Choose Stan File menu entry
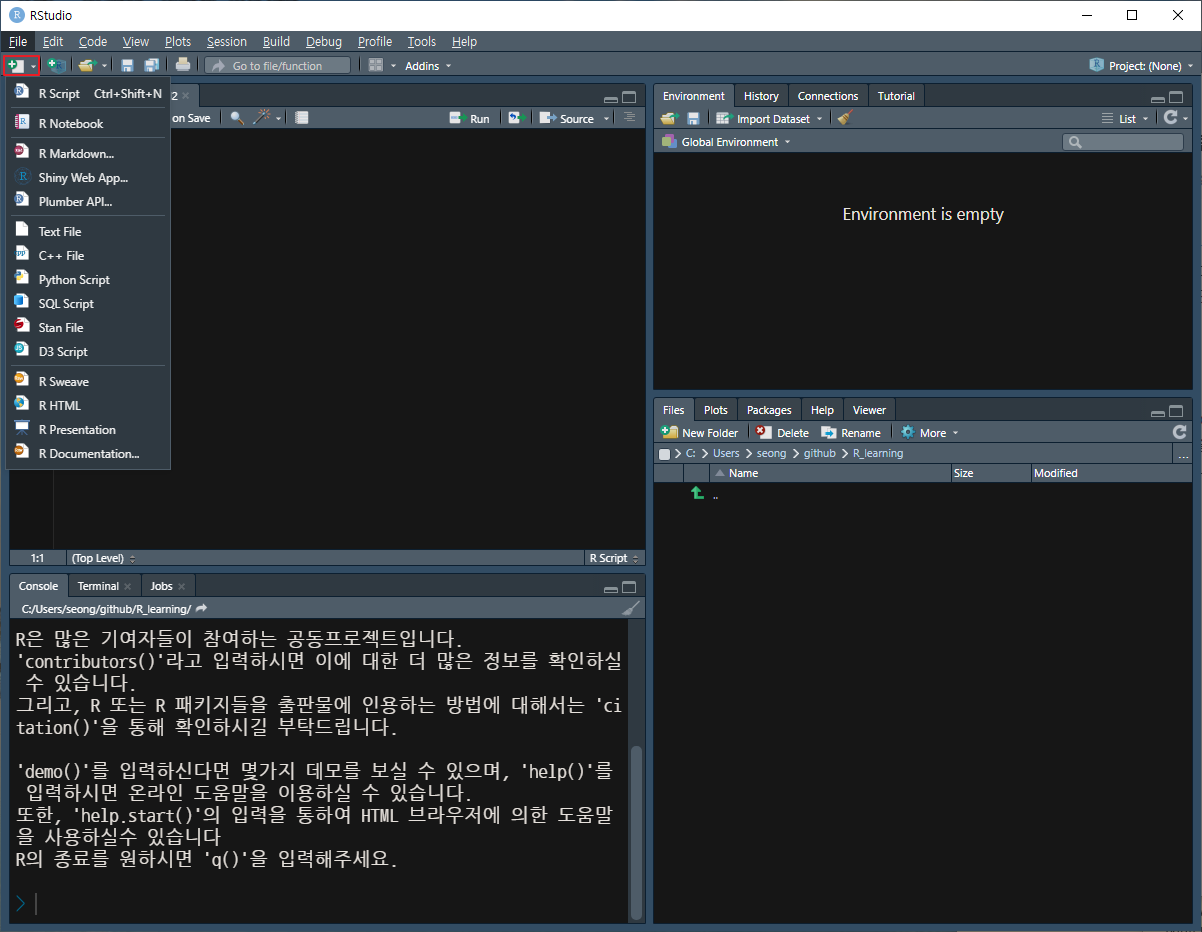 88,327
